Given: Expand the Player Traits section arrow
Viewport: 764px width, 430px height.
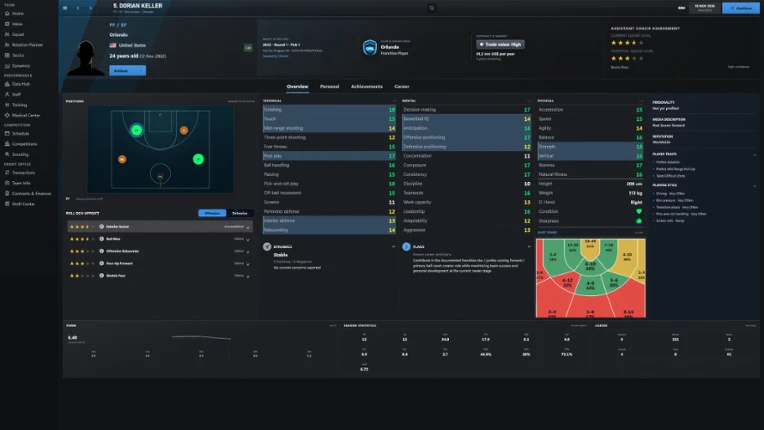Looking at the screenshot, I should tap(755, 154).
